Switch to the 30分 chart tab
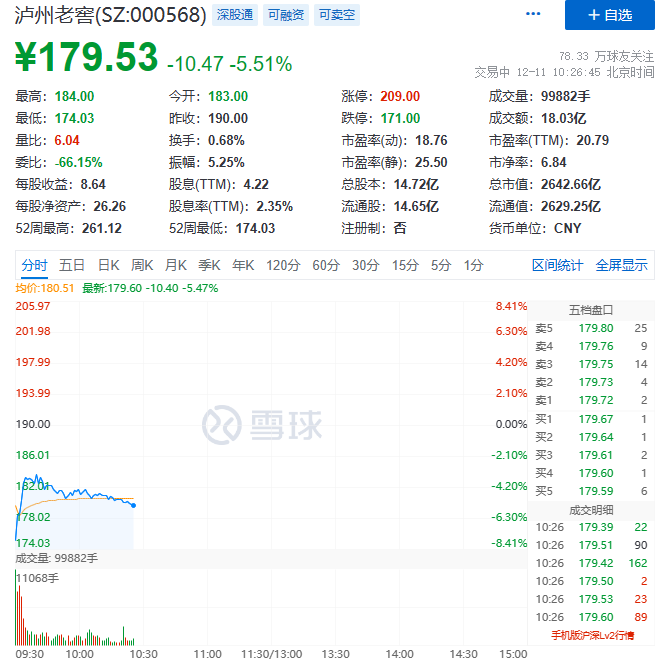Viewport: 671px width, 663px height. pyautogui.click(x=365, y=265)
